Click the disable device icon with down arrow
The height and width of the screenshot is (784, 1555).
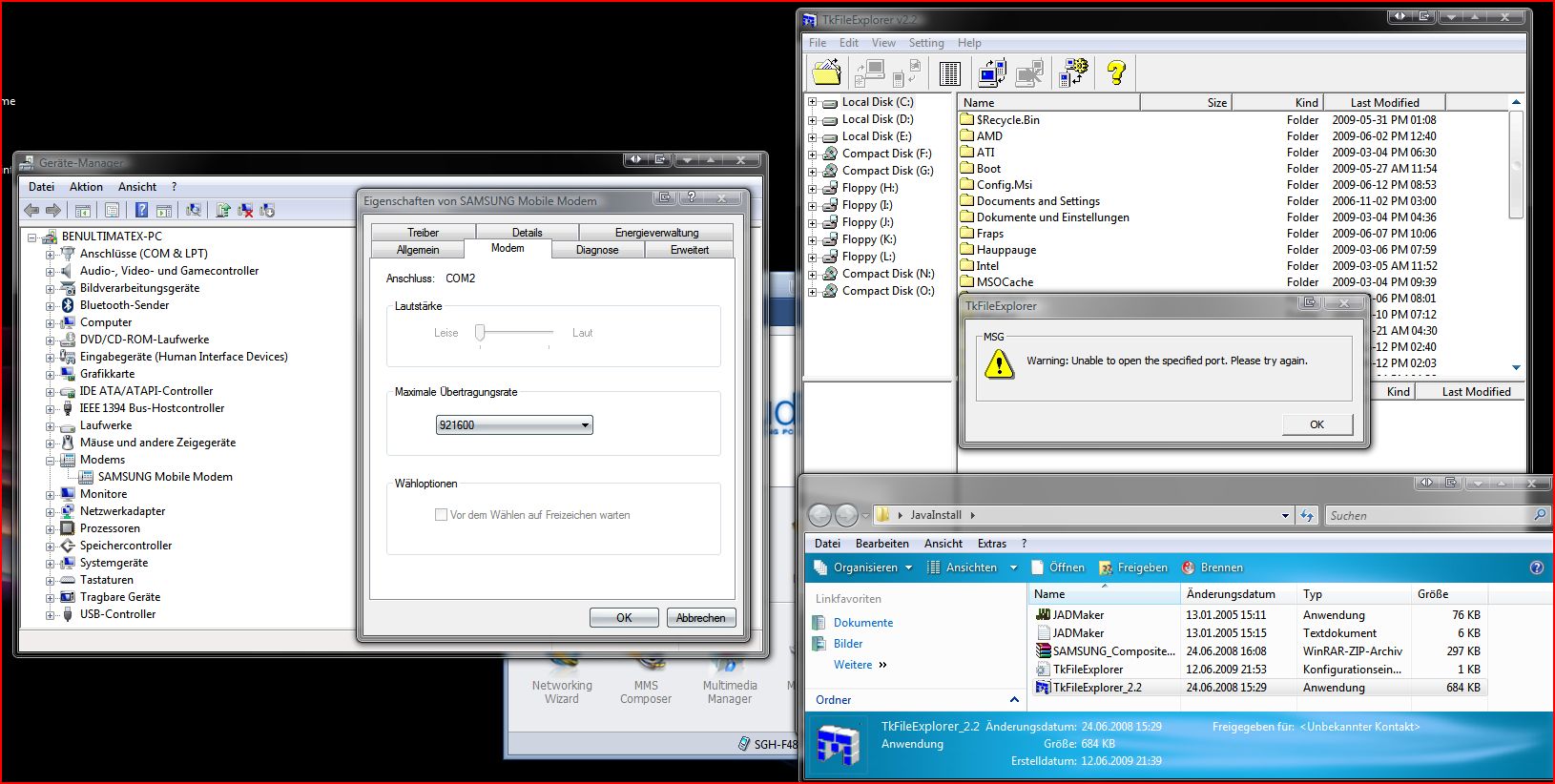267,210
